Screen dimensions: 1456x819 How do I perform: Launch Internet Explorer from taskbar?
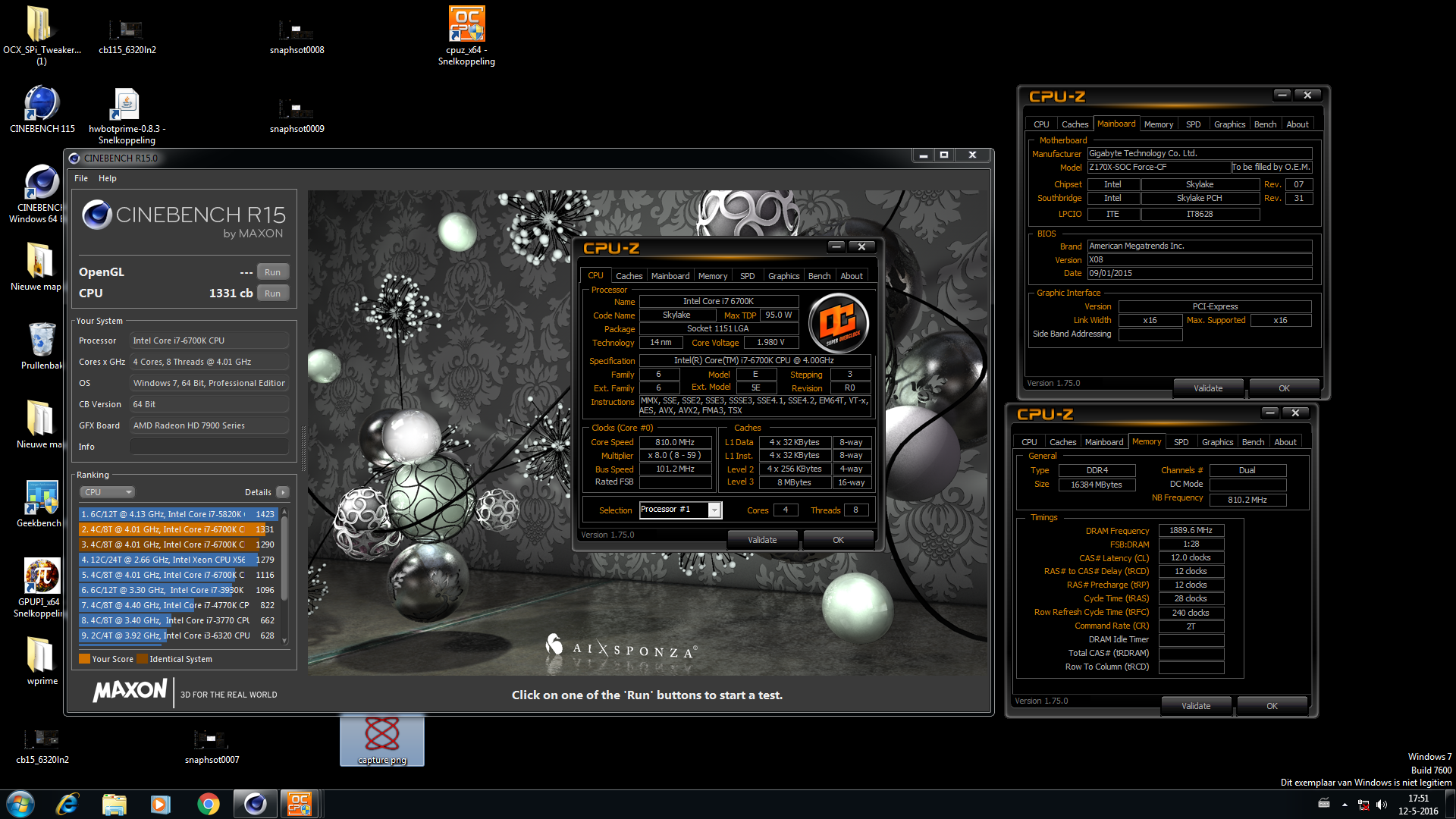click(x=67, y=804)
